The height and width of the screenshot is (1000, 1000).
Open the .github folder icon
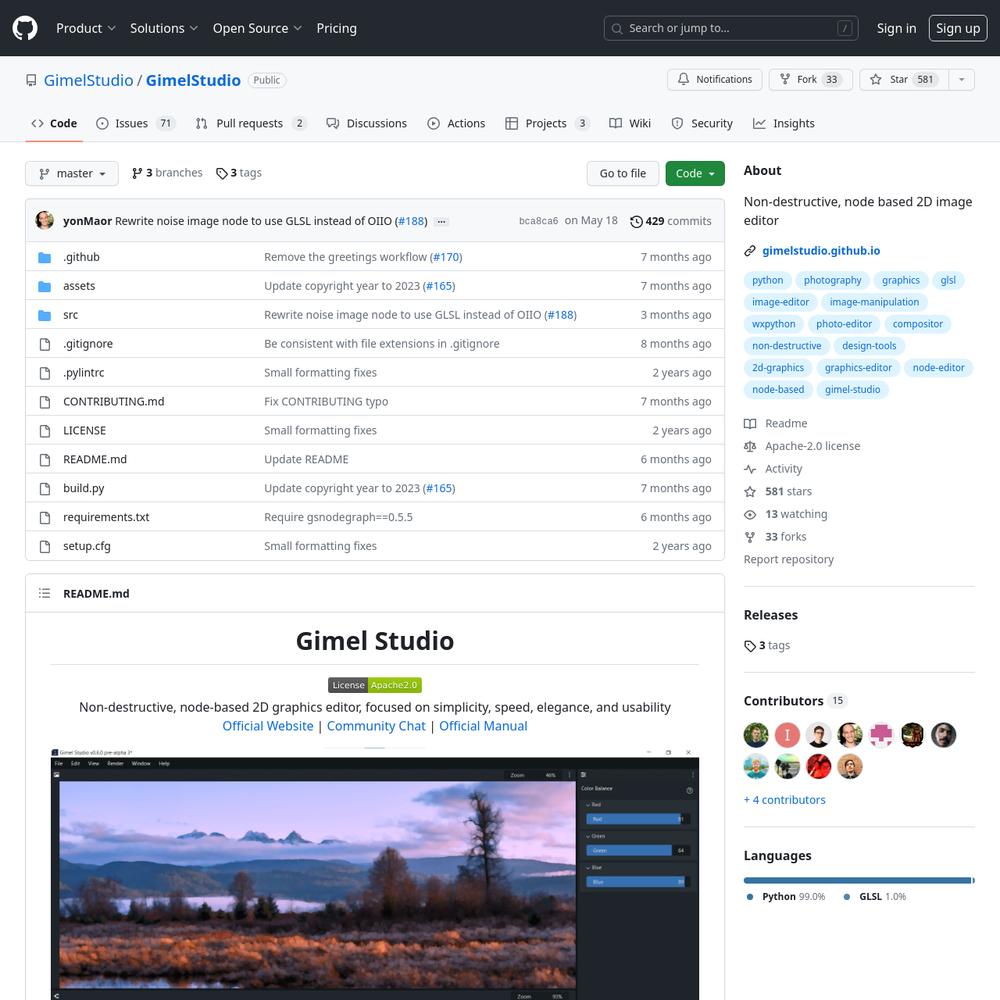click(45, 257)
